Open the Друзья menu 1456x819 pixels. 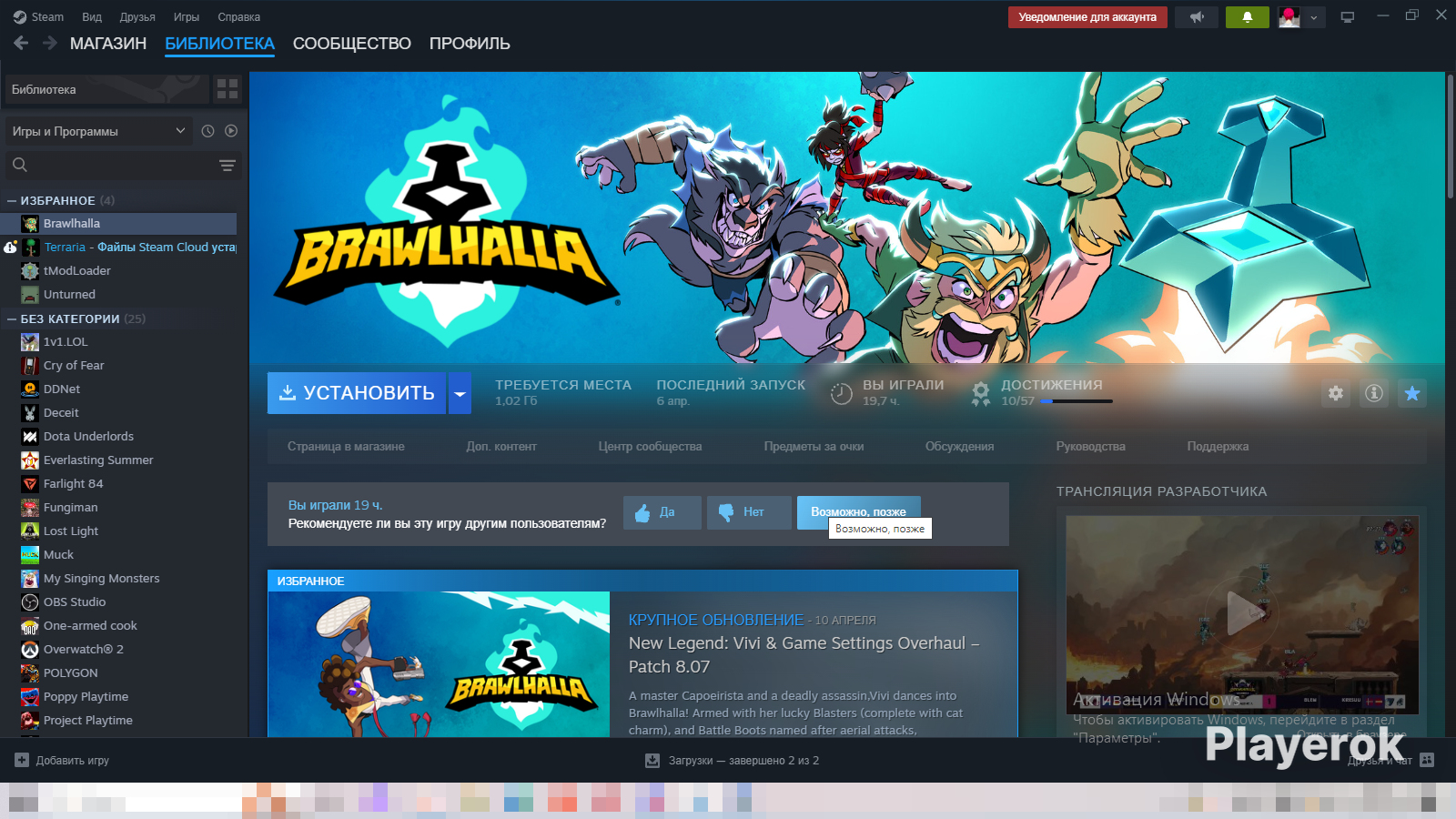click(137, 16)
